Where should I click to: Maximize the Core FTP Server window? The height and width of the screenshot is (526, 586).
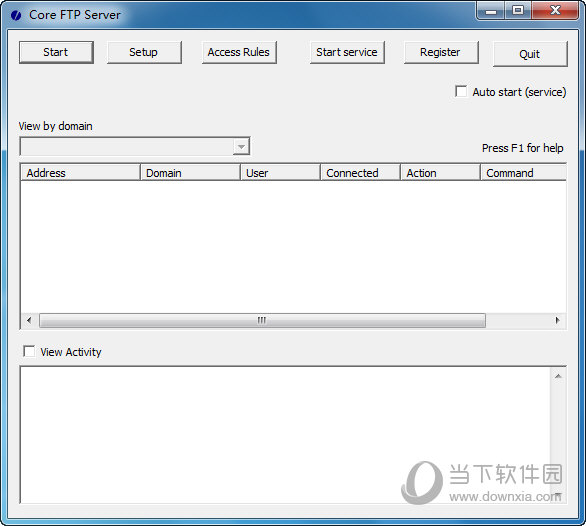[518, 11]
